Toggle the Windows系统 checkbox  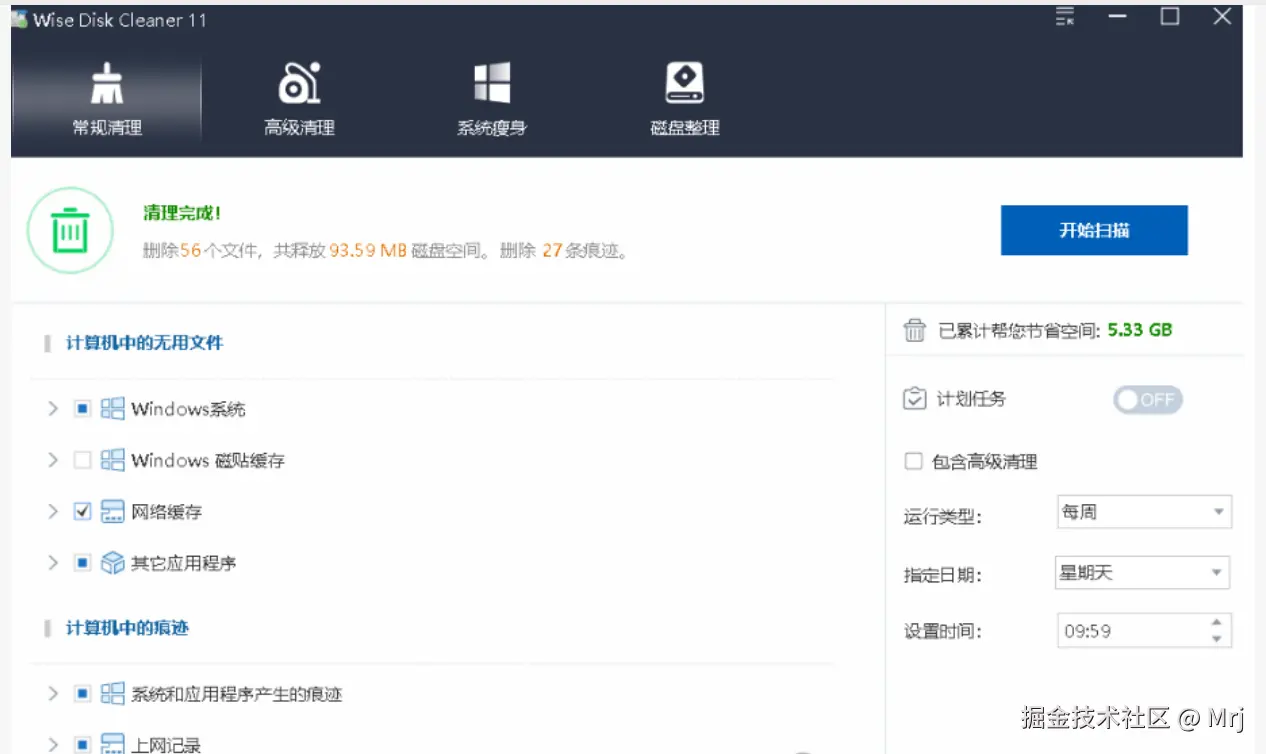(83, 409)
